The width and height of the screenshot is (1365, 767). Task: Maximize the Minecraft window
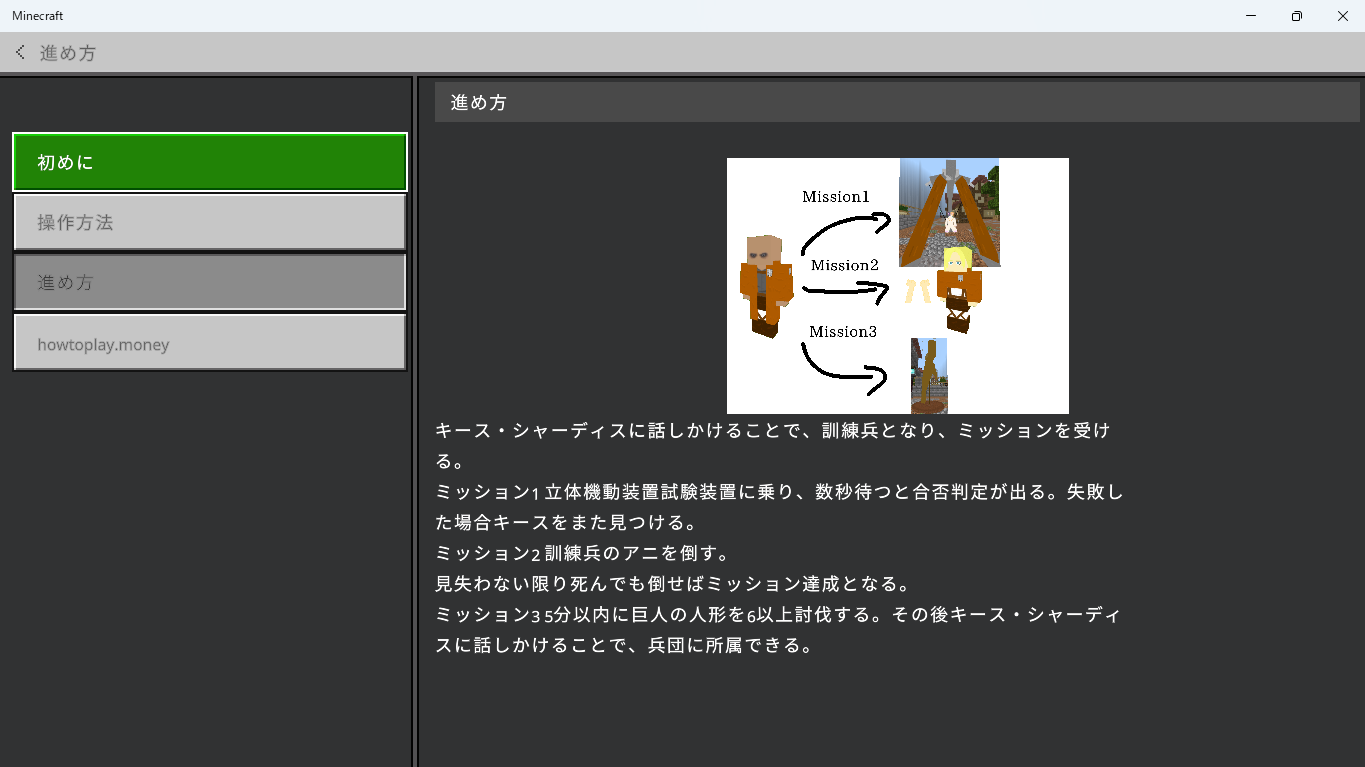[x=1296, y=16]
